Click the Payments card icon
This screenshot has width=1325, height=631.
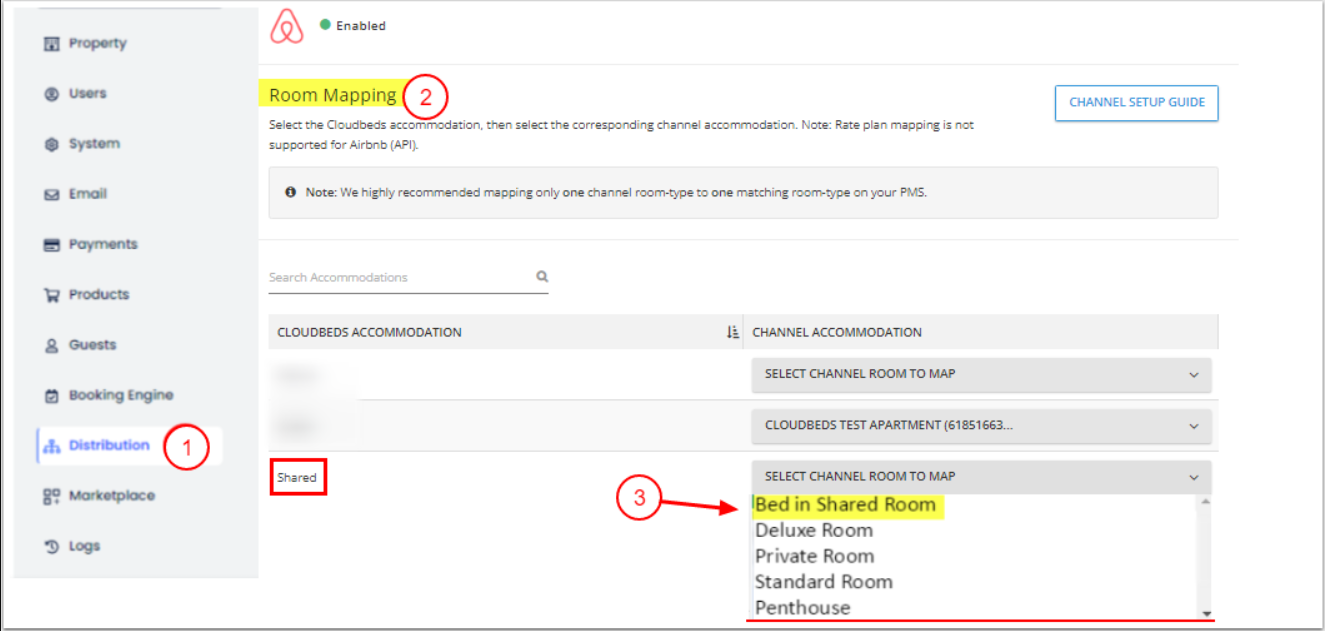tap(52, 244)
